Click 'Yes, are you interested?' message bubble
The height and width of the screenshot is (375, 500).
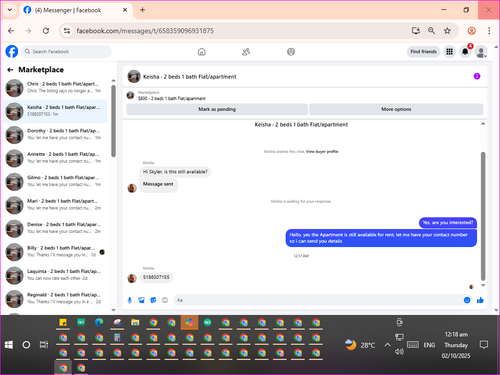tap(448, 223)
